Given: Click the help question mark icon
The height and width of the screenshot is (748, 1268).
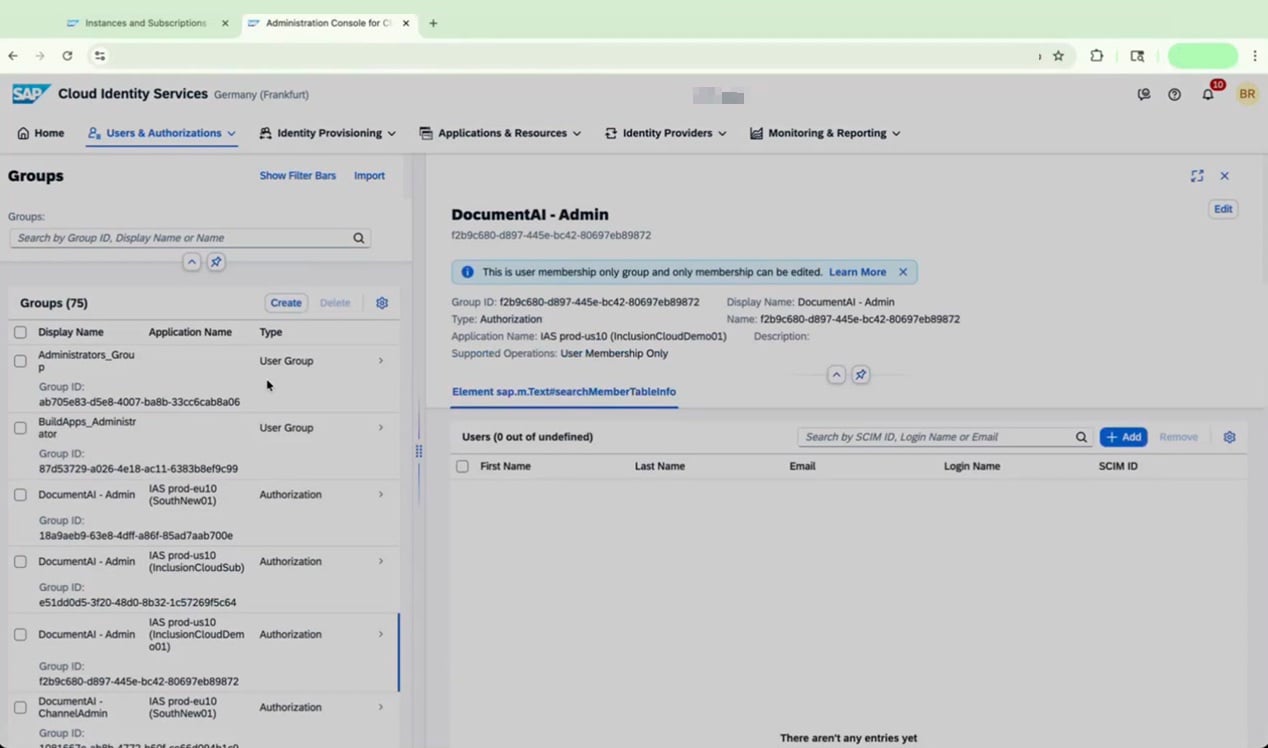Looking at the screenshot, I should click(1174, 95).
